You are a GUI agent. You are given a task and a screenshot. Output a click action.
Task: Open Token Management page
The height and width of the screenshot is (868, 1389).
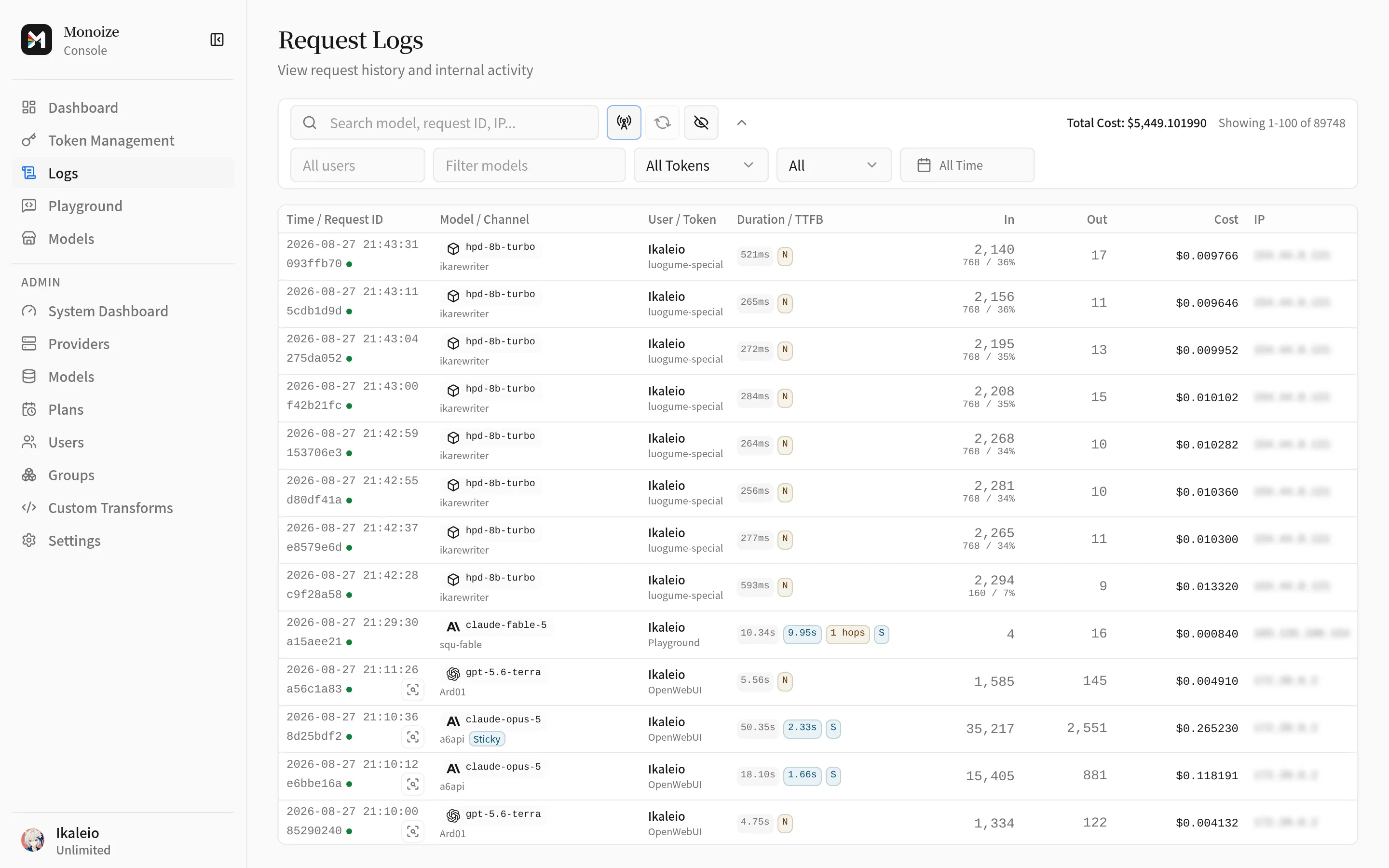pos(123,140)
